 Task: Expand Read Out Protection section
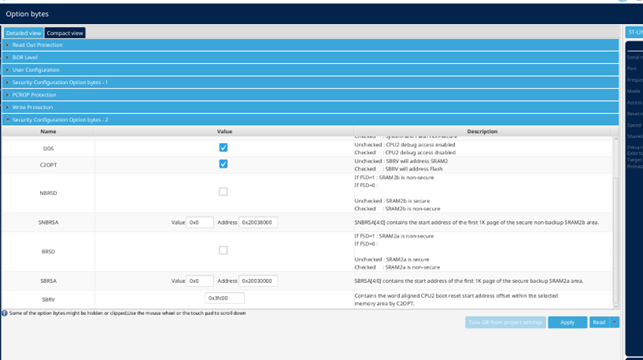tap(310, 45)
